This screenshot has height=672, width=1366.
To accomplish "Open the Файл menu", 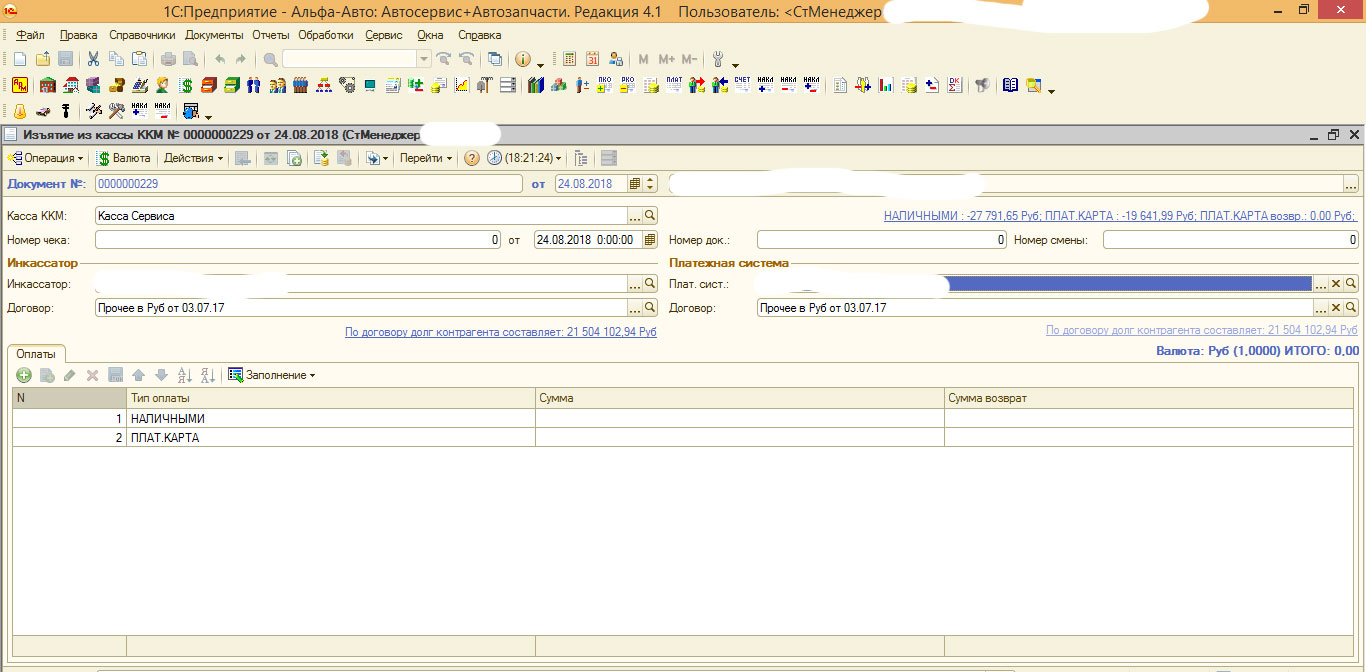I will click(31, 35).
